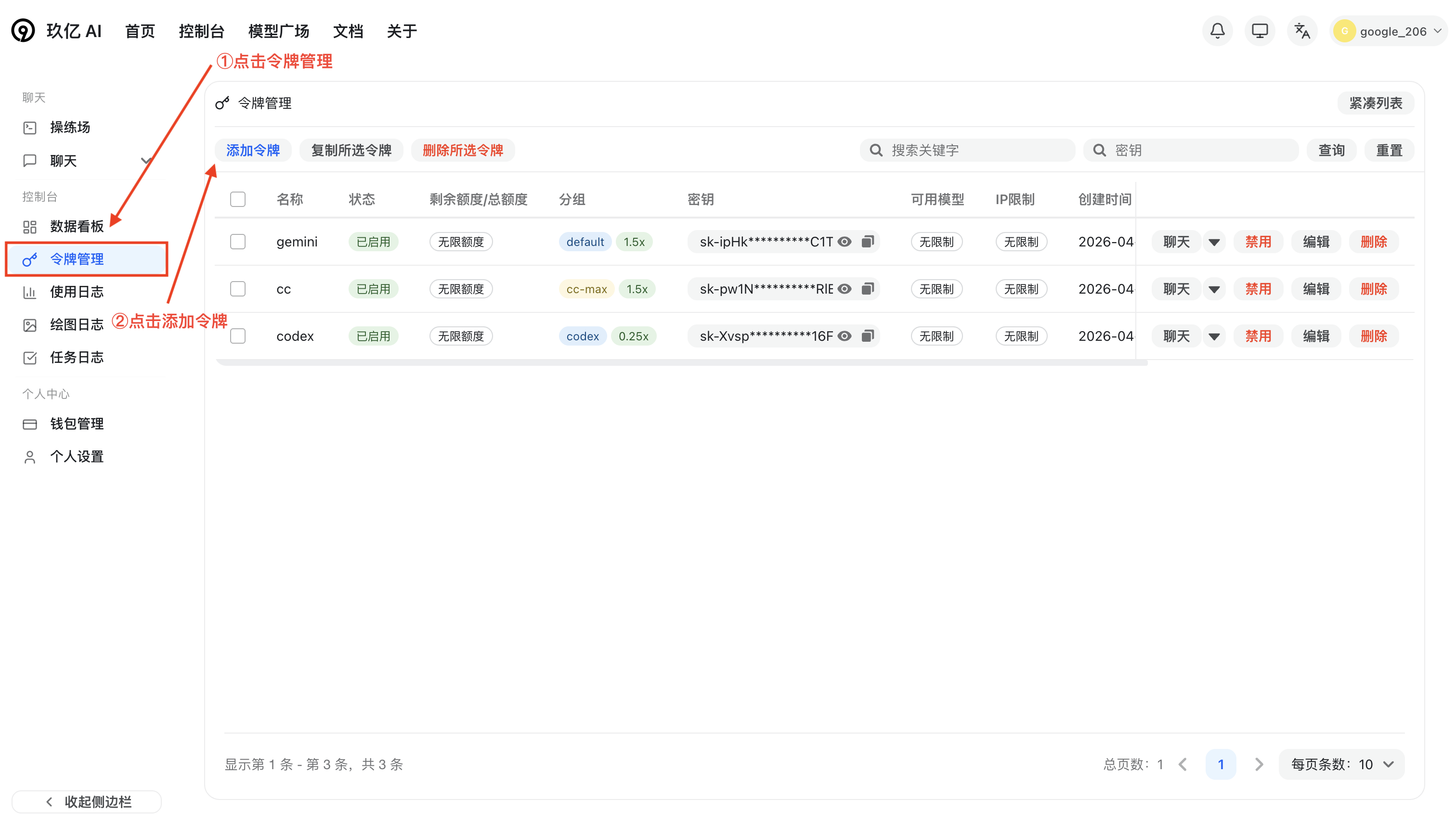This screenshot has height=825, width=1456.
Task: Click 删除所选令牌 button
Action: pos(463,150)
